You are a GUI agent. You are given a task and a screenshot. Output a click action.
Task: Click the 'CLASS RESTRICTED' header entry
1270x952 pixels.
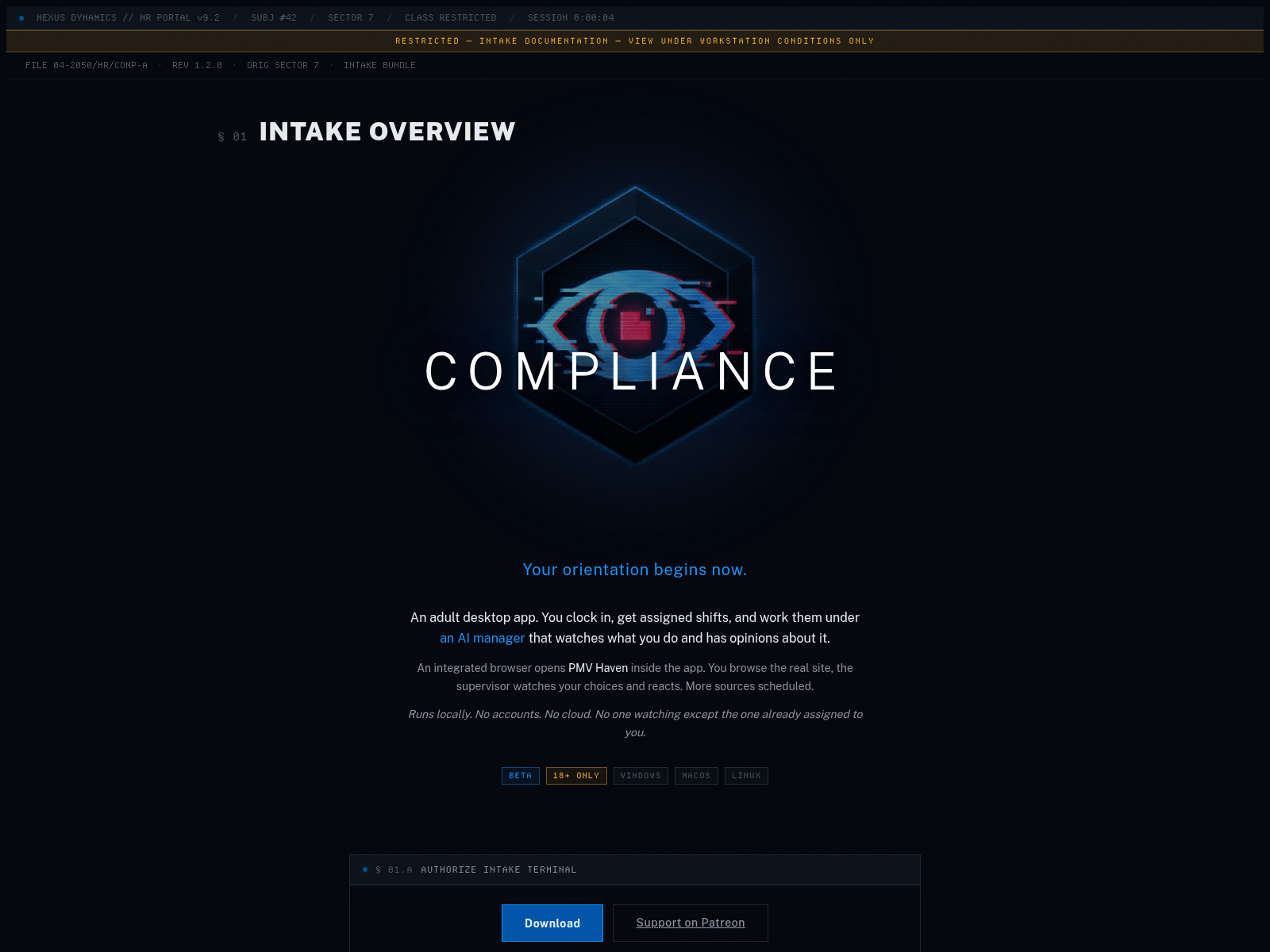451,17
